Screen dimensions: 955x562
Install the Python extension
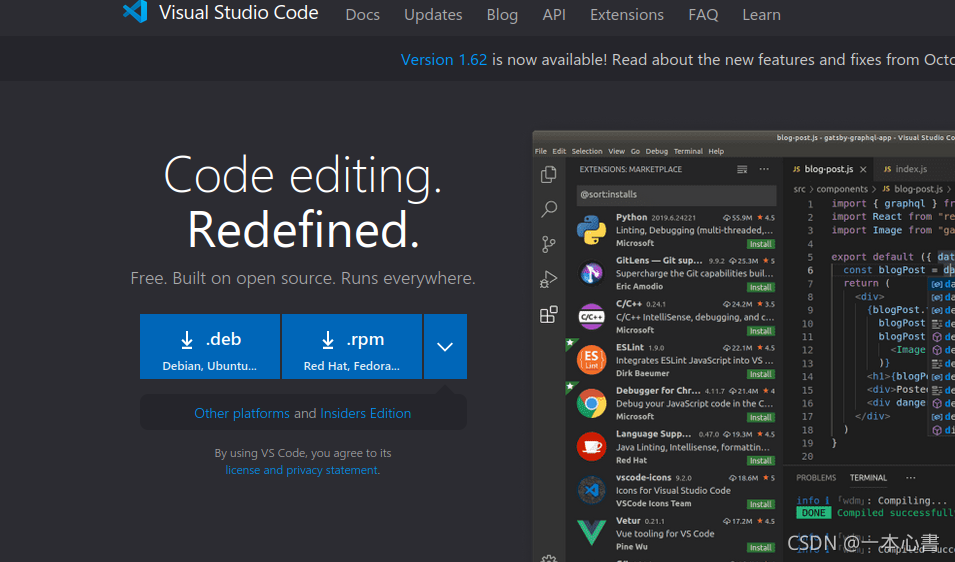pos(761,244)
